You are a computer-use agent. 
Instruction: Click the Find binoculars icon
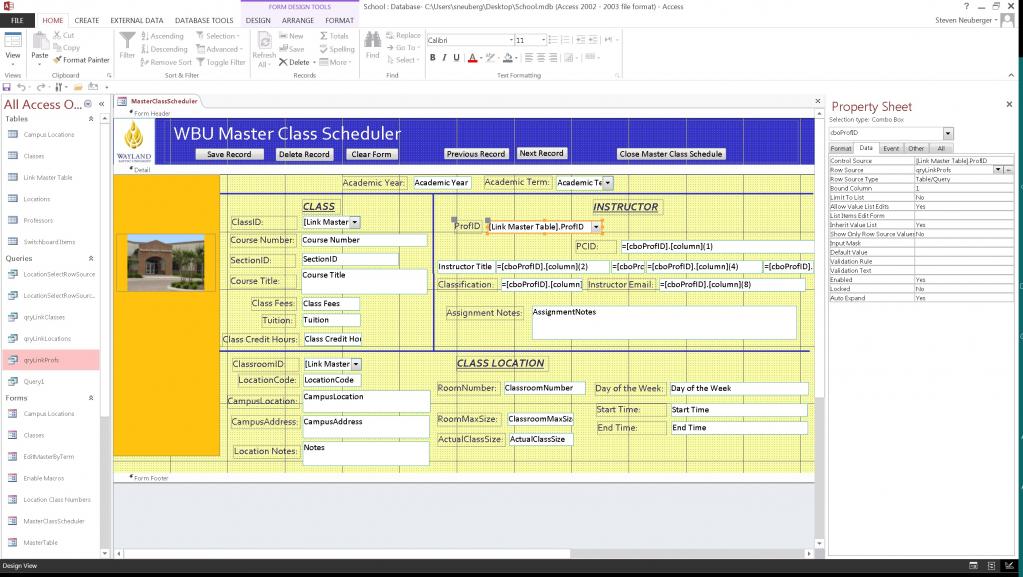373,40
